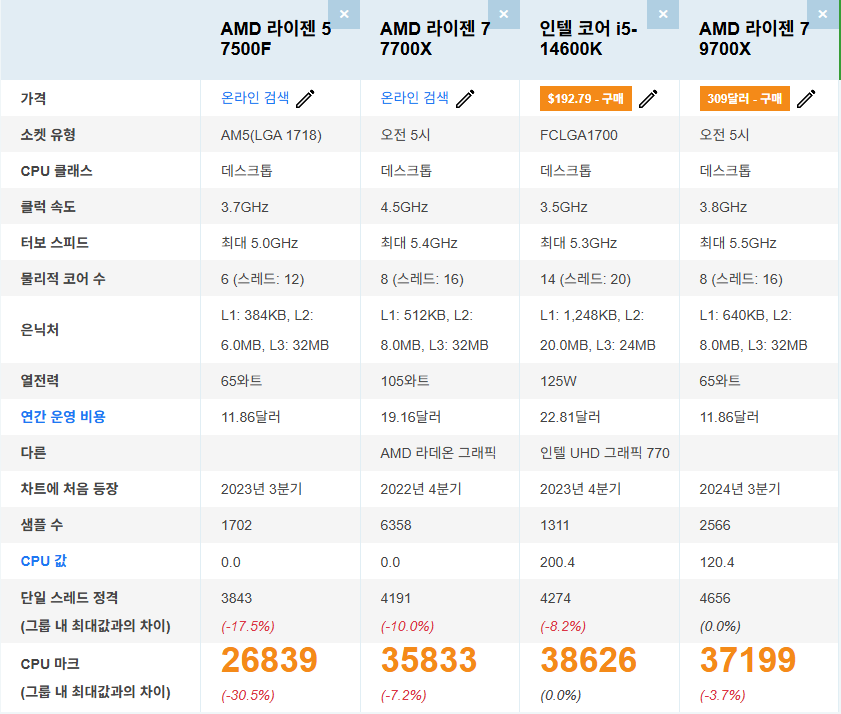Click first-seen date 2024년 3분기
Screen dimensions: 841x714
point(740,489)
